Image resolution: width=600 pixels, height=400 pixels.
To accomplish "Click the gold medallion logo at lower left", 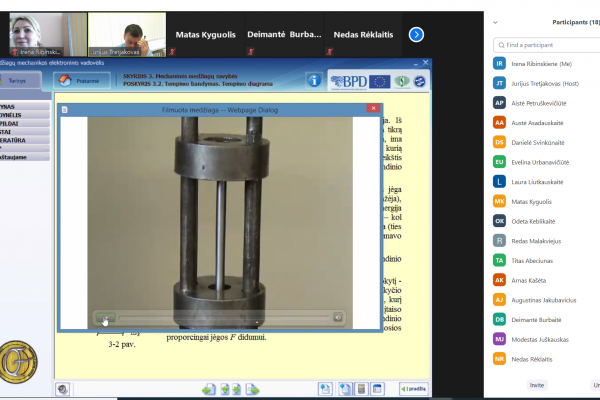I will 18,362.
